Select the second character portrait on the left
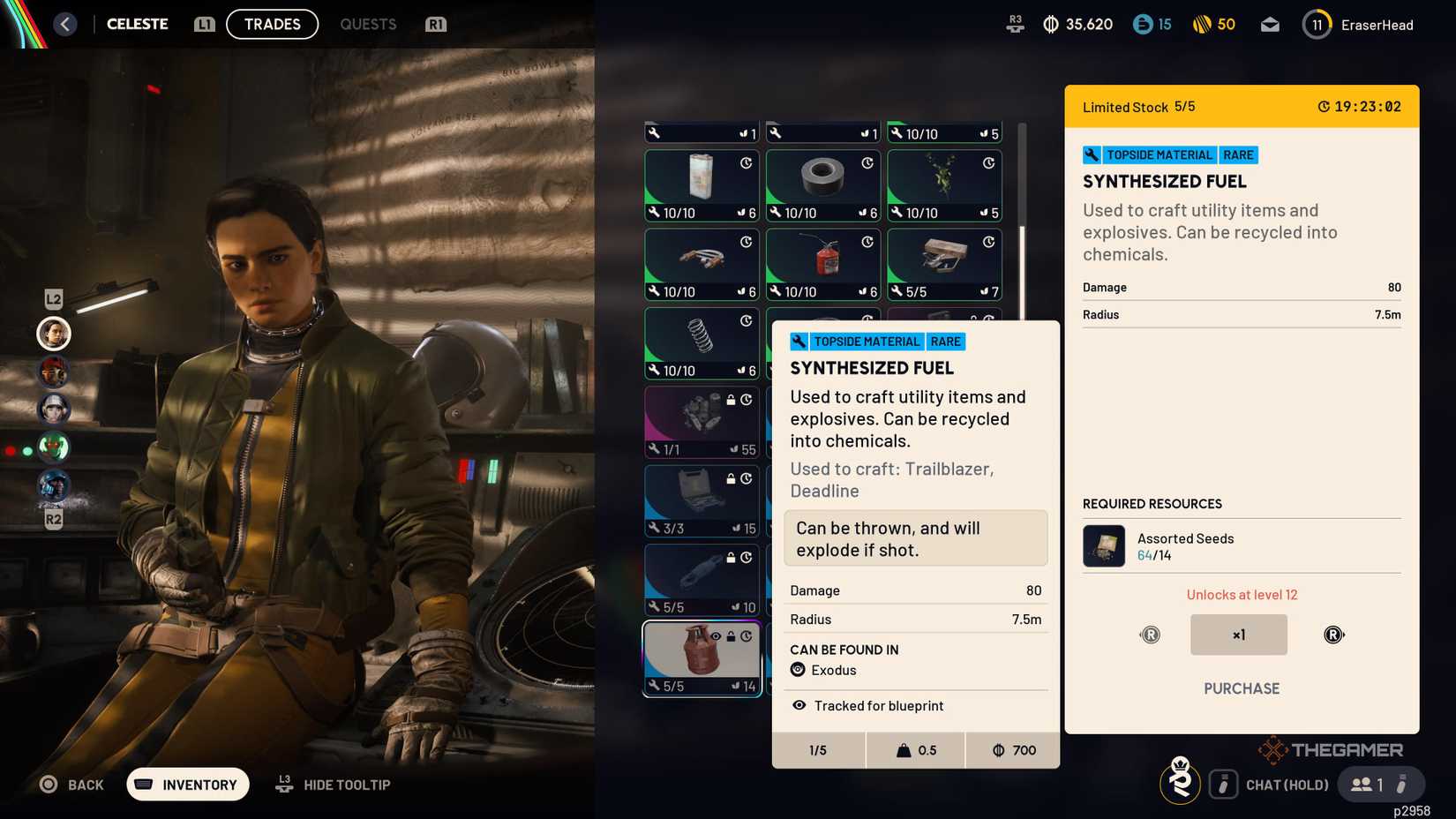The height and width of the screenshot is (819, 1456). [x=53, y=372]
